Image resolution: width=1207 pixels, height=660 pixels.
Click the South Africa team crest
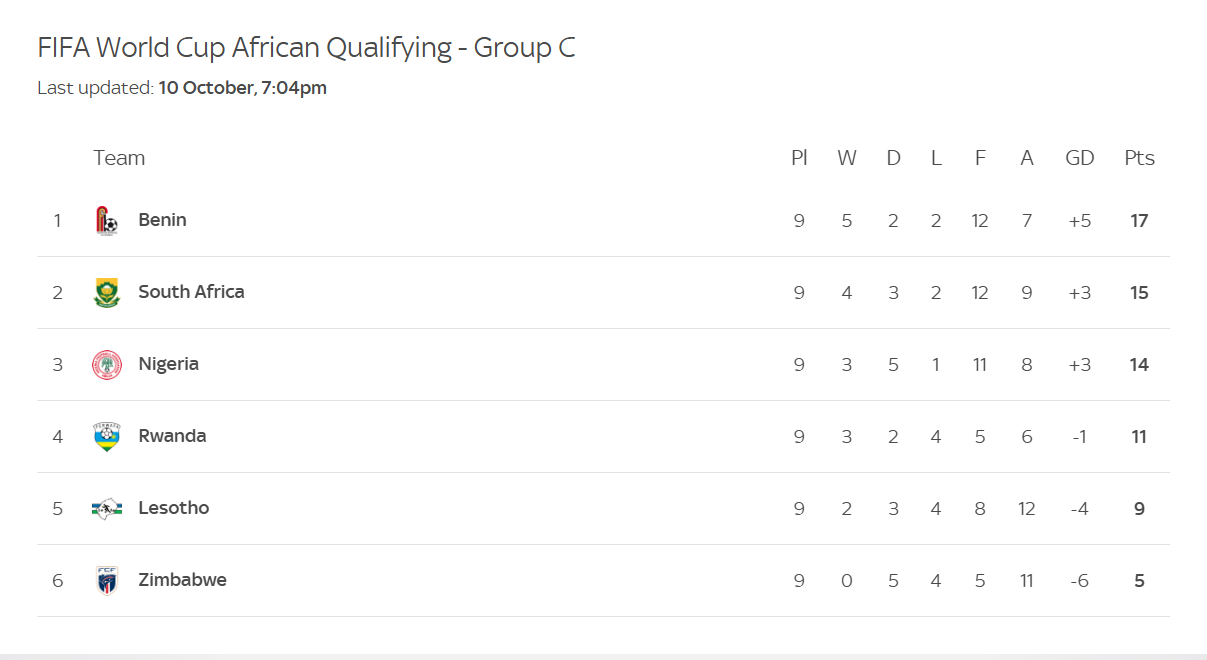point(106,292)
